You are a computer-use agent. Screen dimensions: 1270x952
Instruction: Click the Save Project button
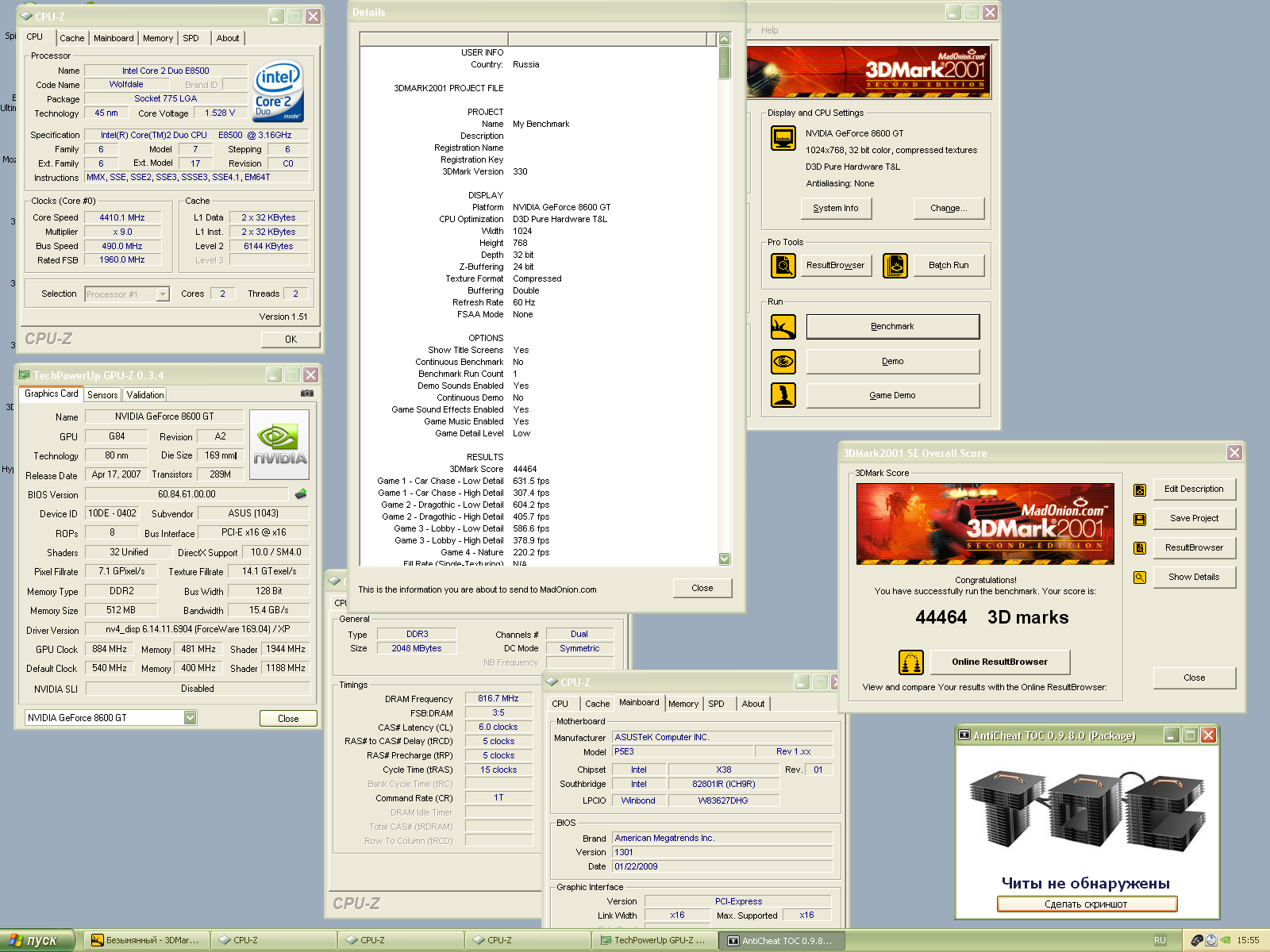point(1195,518)
